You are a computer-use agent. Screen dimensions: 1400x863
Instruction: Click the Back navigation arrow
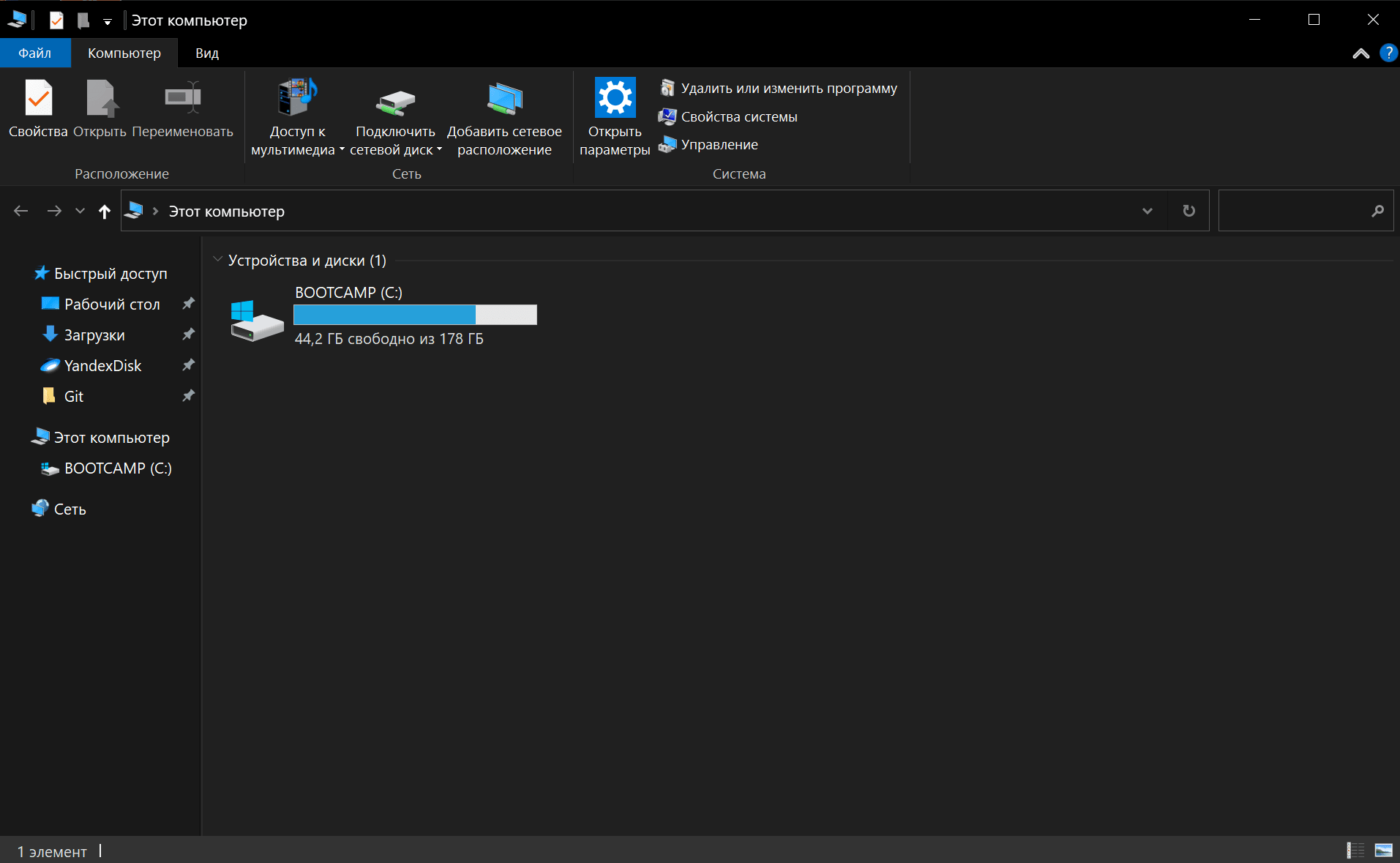click(21, 211)
